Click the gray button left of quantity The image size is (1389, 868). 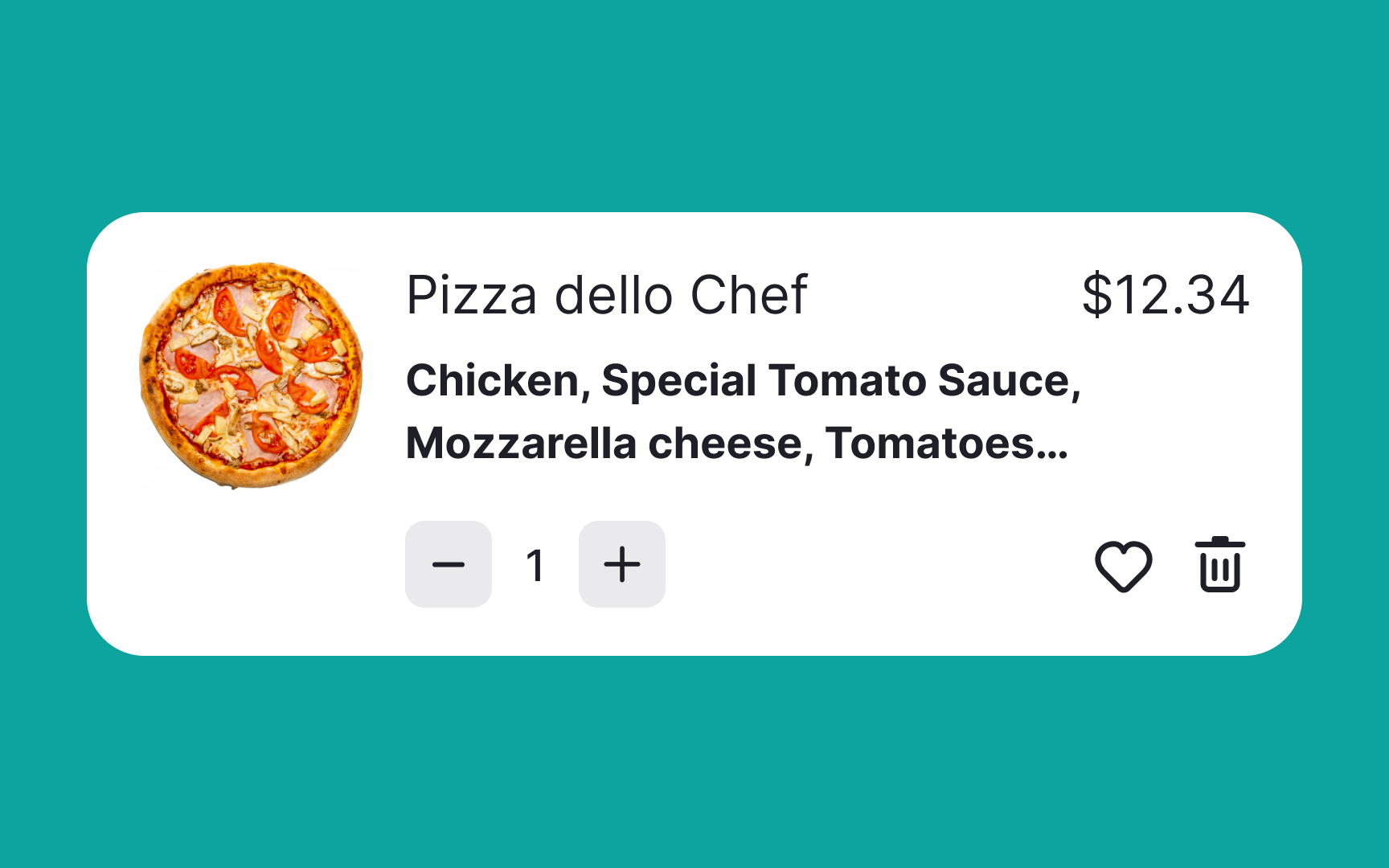(x=449, y=564)
